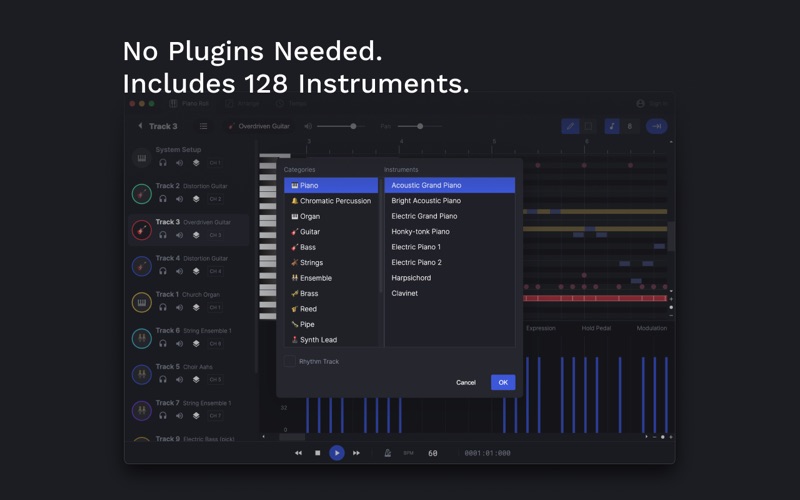The height and width of the screenshot is (500, 800).
Task: Choose Harpsichord instrument
Action: (449, 278)
